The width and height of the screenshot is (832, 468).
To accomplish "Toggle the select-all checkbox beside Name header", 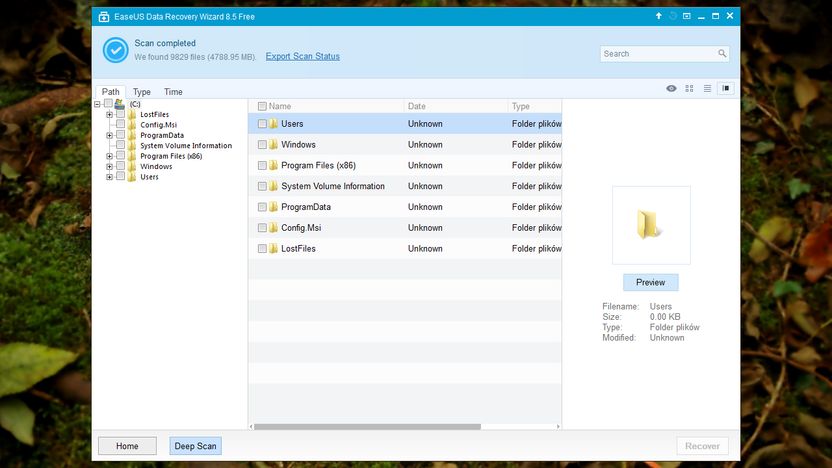I will (262, 106).
